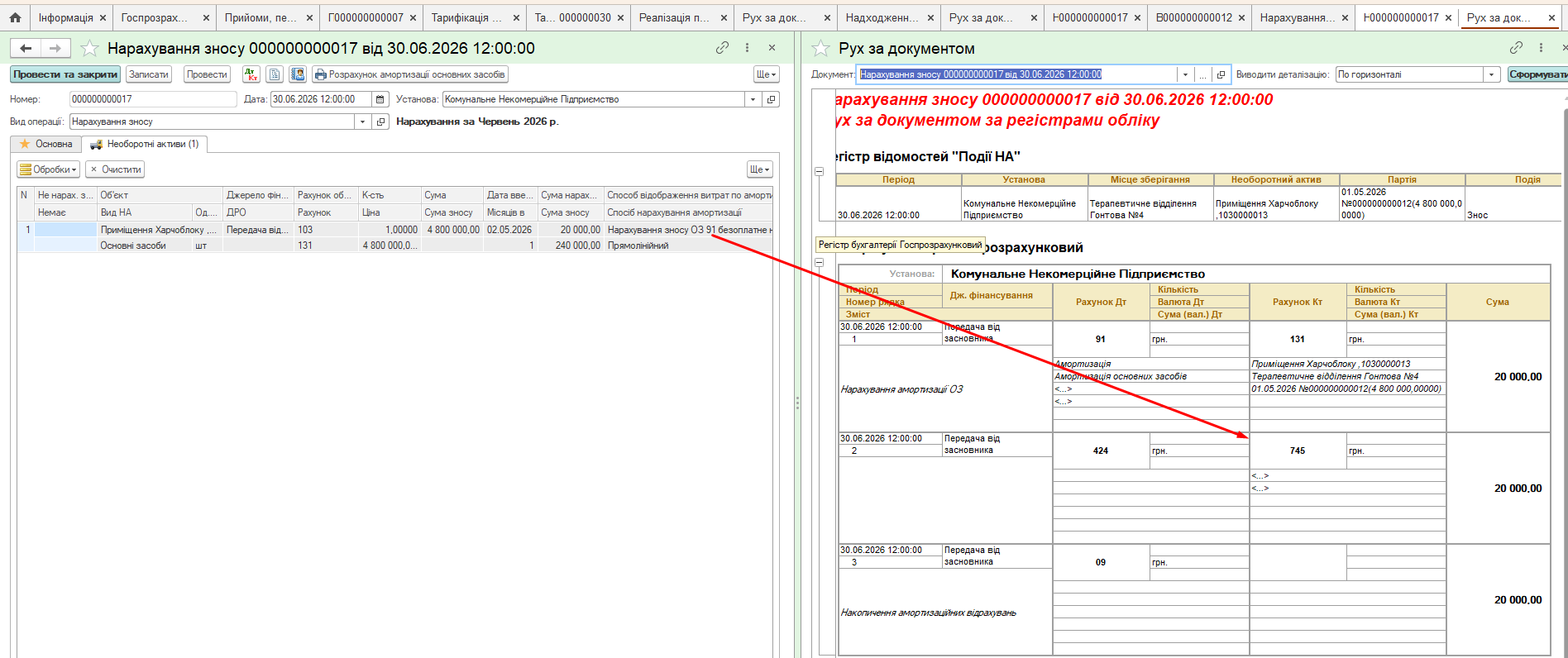Select the Приміщення Харчоблоку object cell
The width and height of the screenshot is (1568, 658).
[x=159, y=230]
